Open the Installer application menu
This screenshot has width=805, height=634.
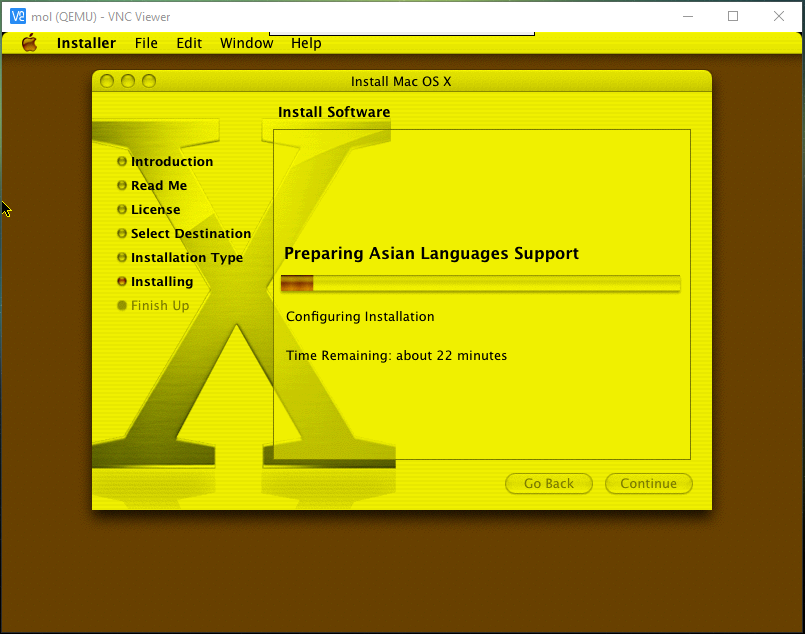coord(86,43)
